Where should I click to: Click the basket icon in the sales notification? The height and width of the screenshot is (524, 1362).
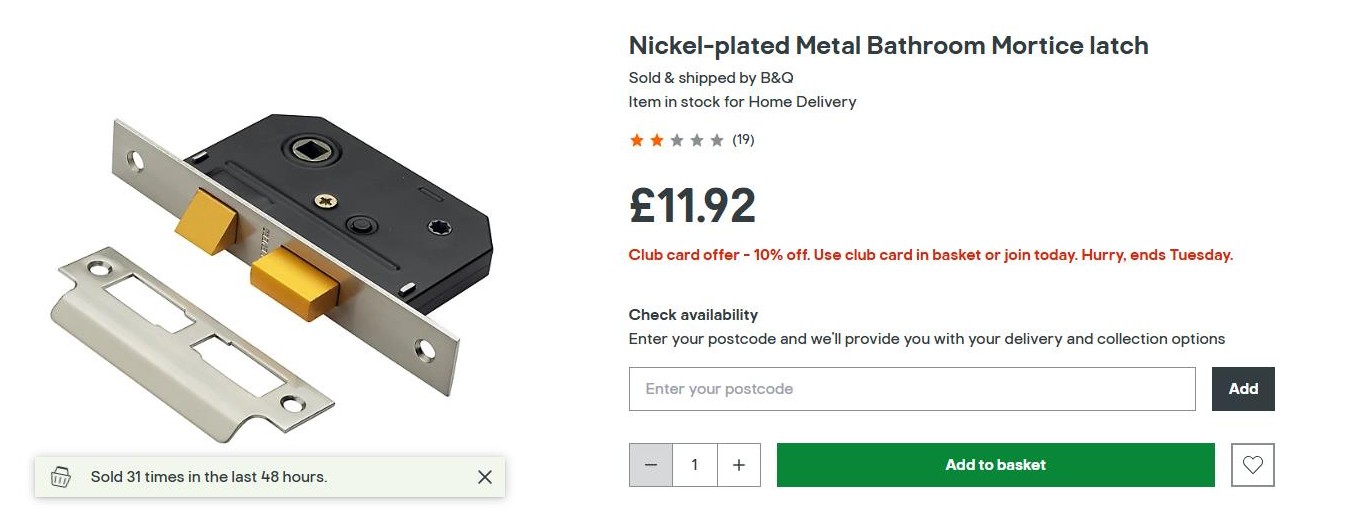[61, 477]
